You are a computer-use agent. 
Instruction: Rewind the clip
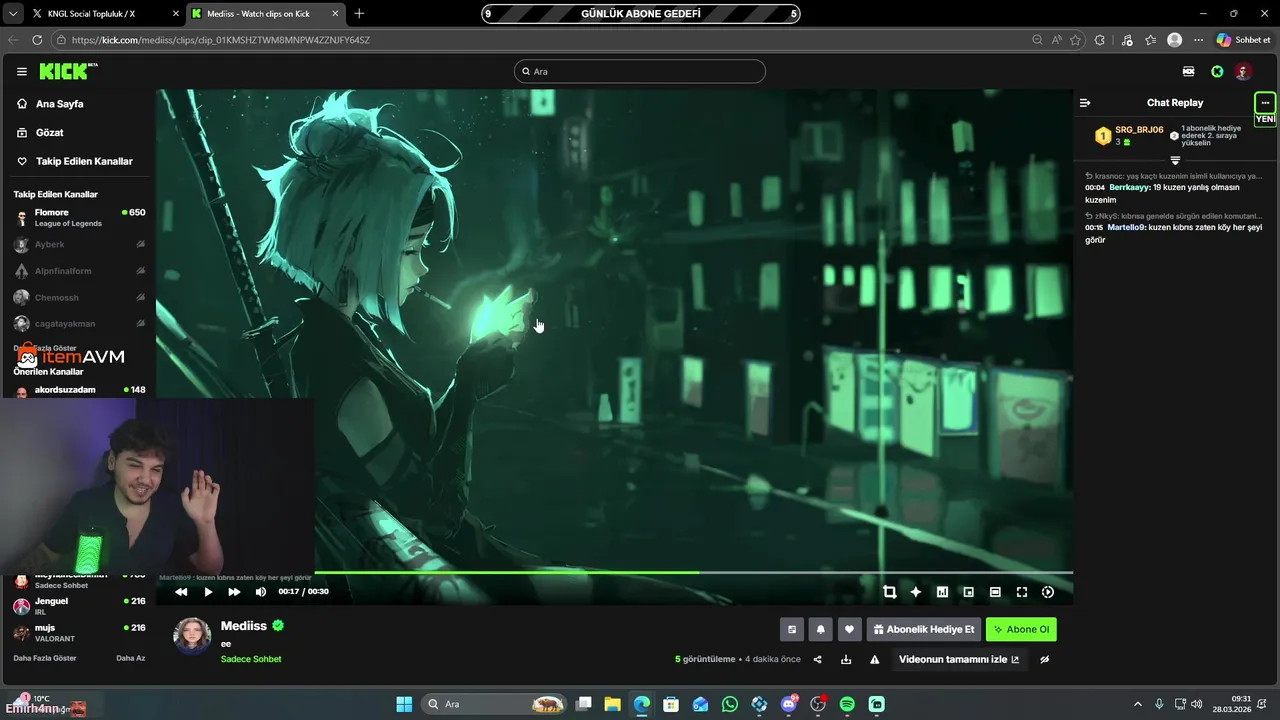(x=181, y=592)
